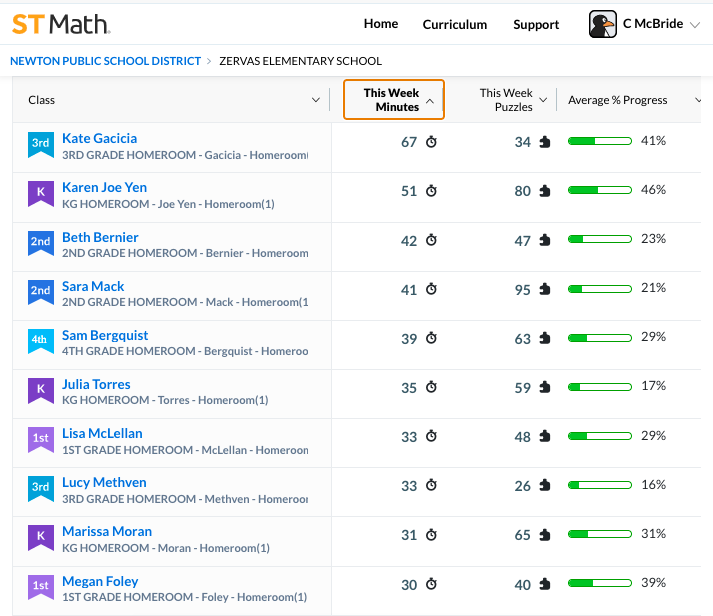Click the 1st grade badge for Lisa McLellan

[41, 440]
